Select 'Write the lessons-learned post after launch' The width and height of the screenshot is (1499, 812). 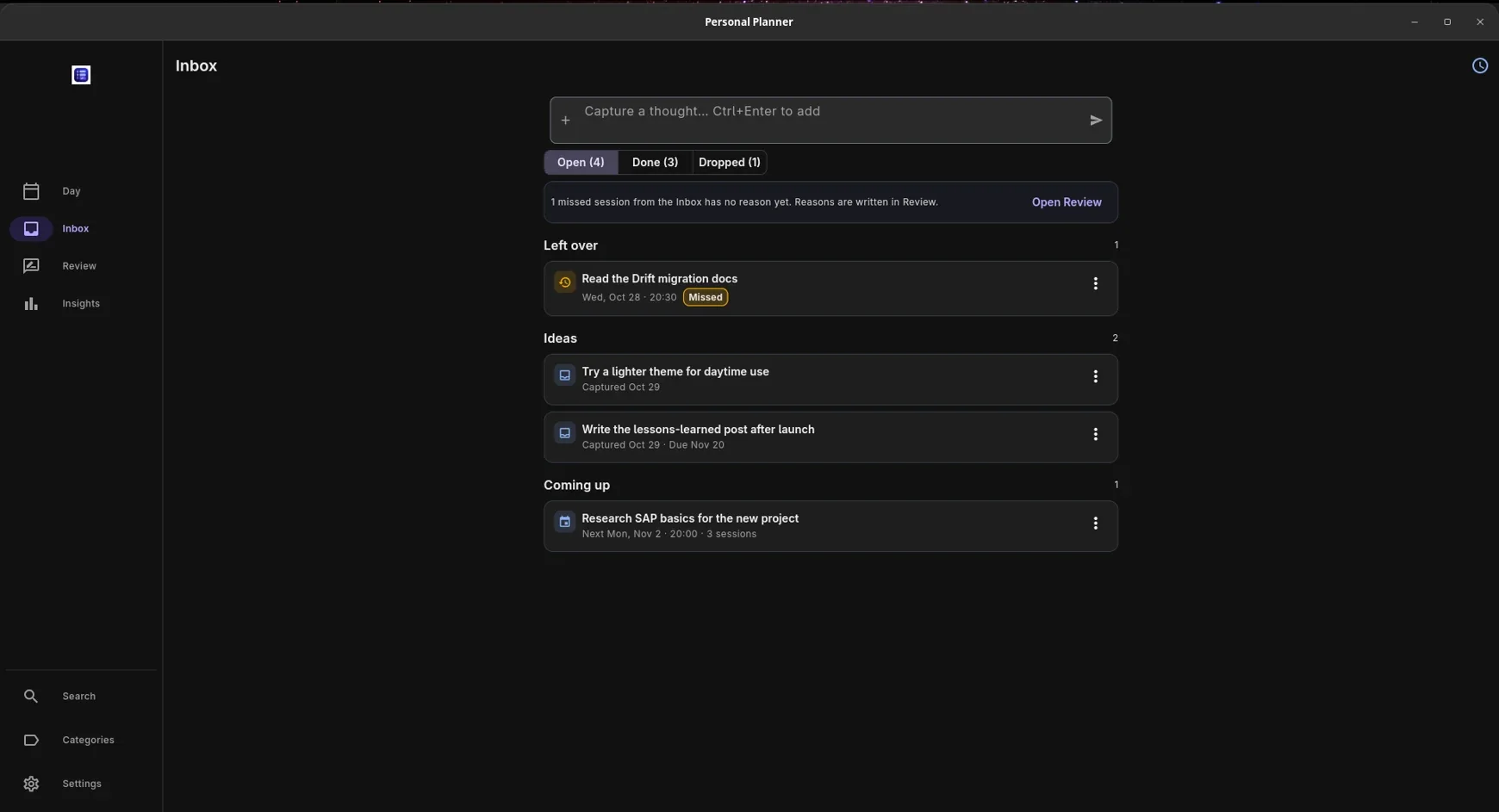830,437
